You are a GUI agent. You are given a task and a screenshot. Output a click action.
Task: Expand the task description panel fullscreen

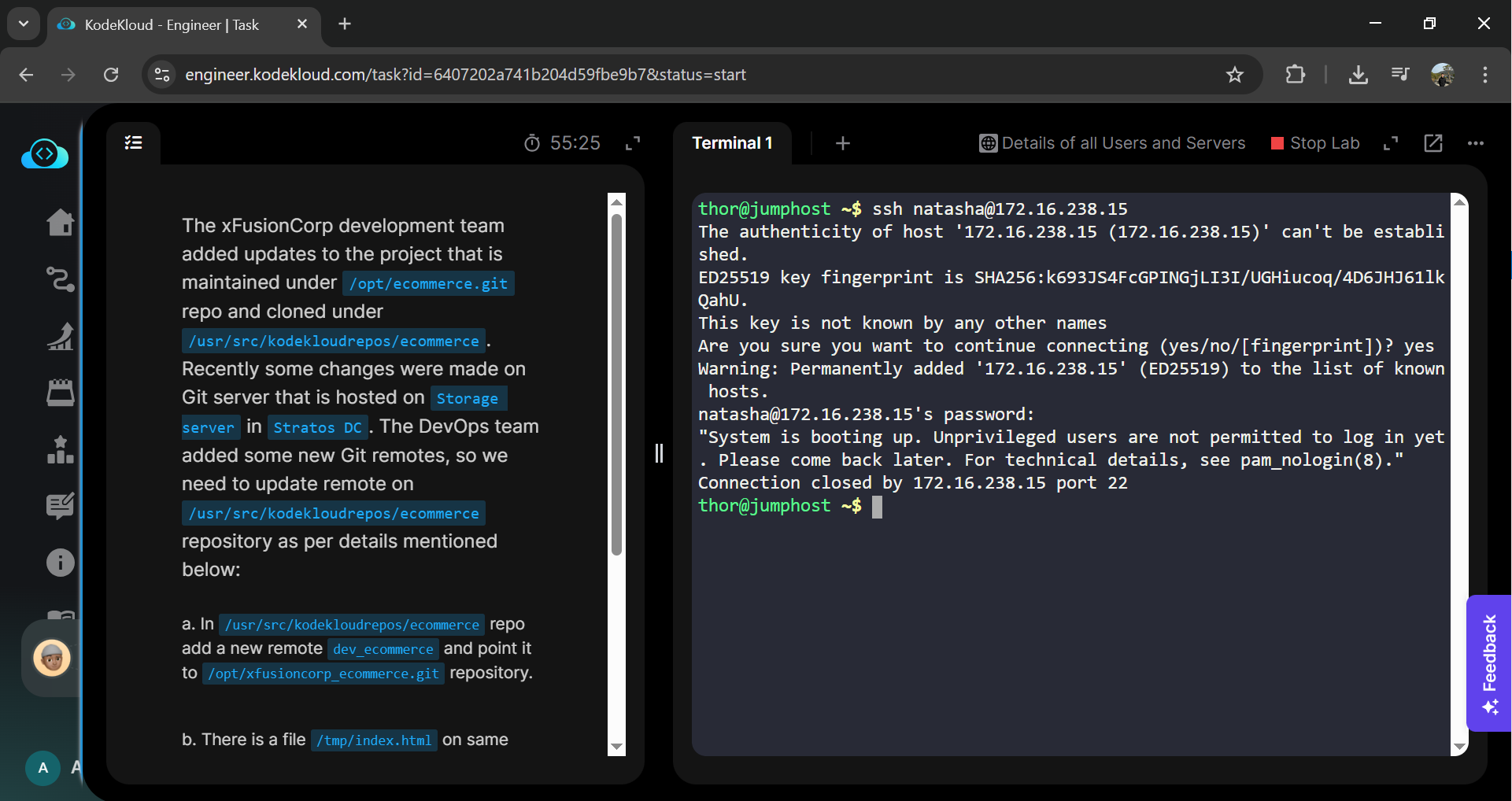633,143
